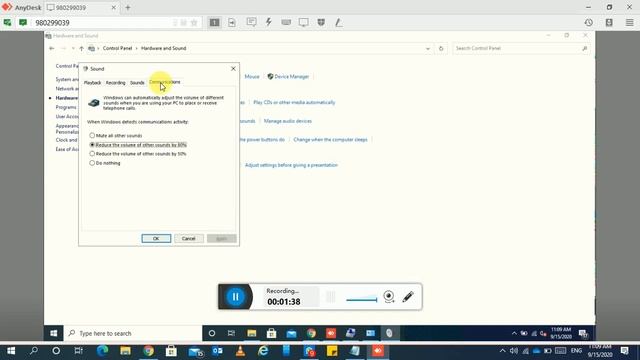
Task: Click the lightning Actions icon in AnyDesk toolbar
Action: point(269,22)
